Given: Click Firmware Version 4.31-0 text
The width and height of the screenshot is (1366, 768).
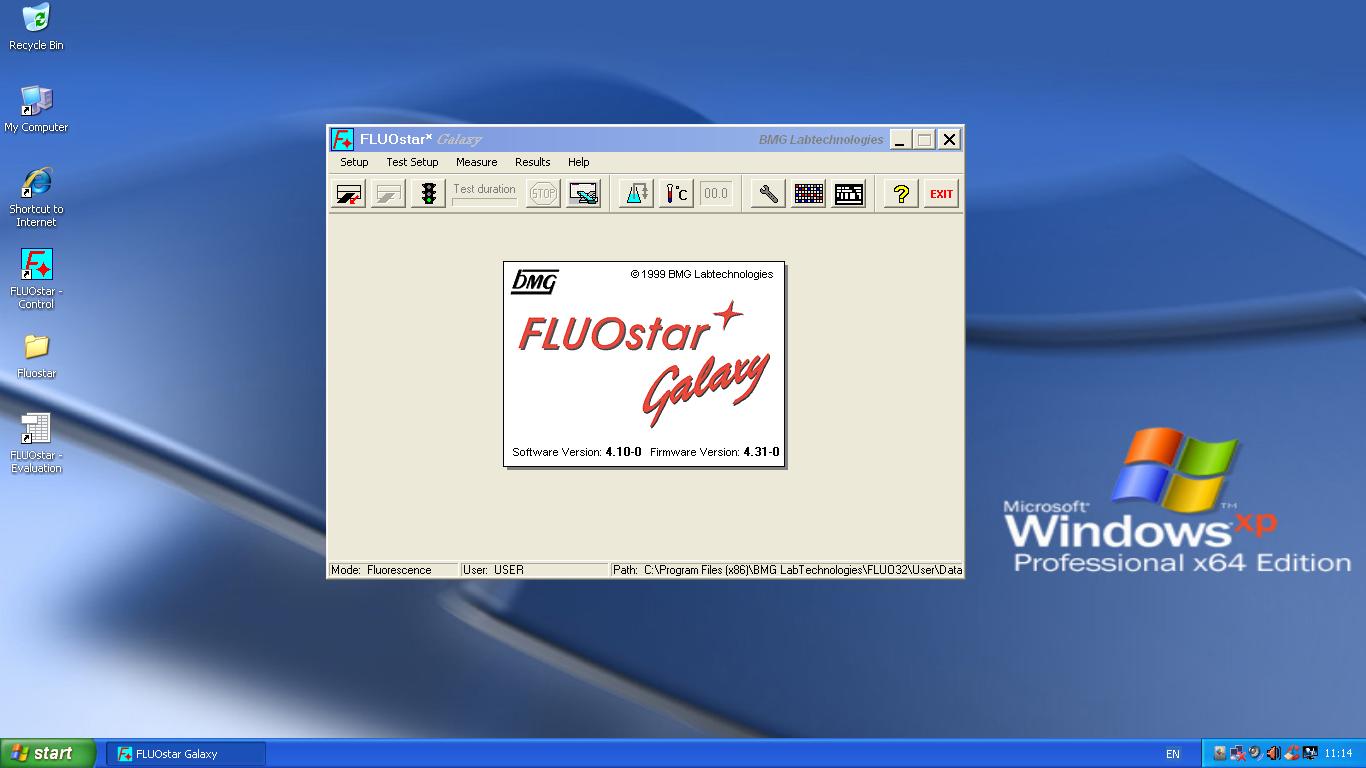Looking at the screenshot, I should [x=715, y=452].
